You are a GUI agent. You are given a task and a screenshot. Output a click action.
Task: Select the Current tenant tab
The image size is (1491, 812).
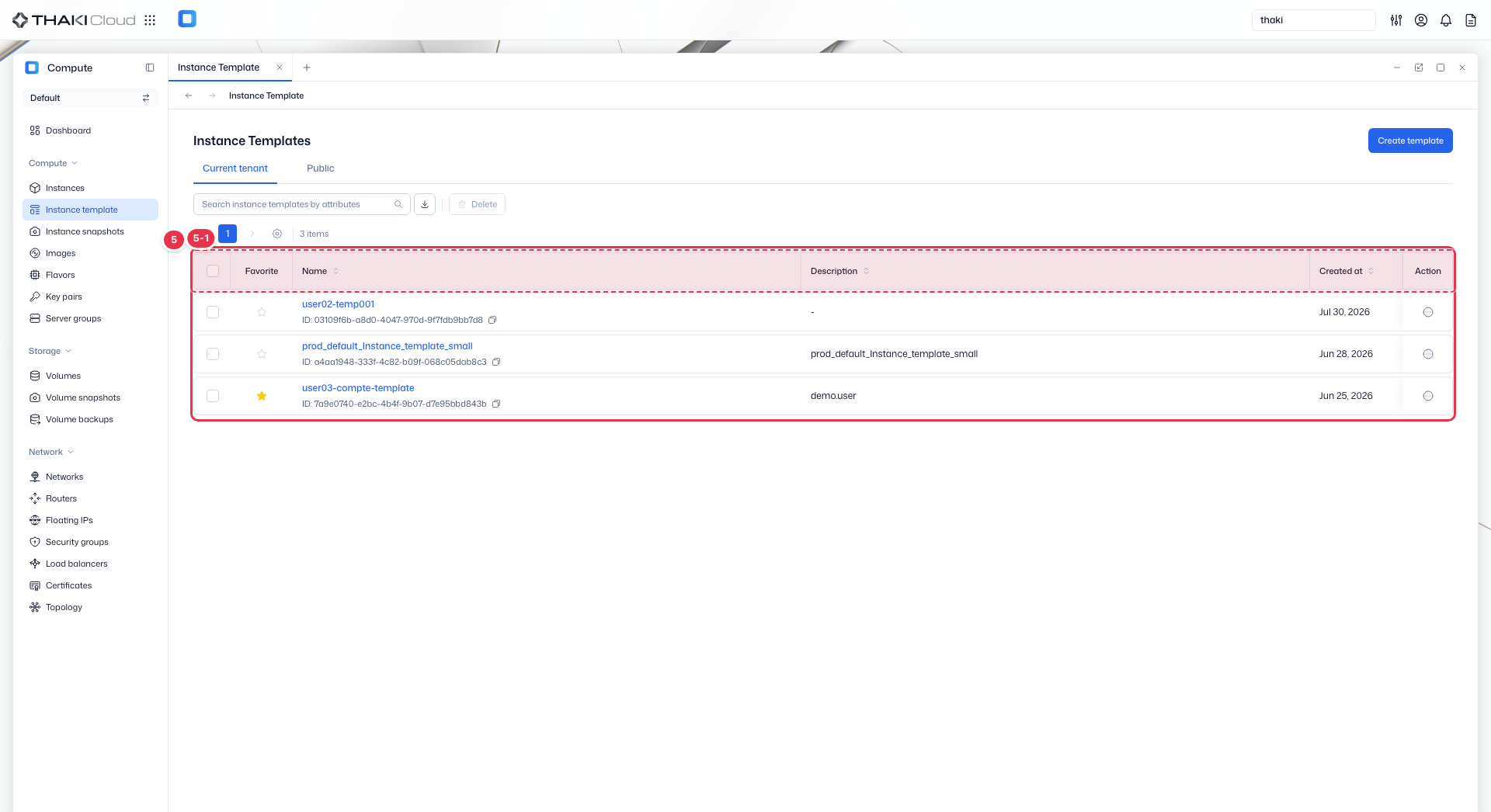235,168
